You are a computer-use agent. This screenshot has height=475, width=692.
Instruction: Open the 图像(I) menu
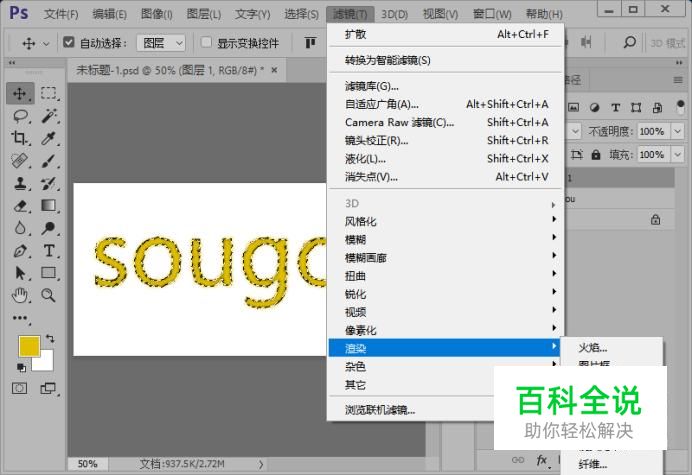pos(156,14)
